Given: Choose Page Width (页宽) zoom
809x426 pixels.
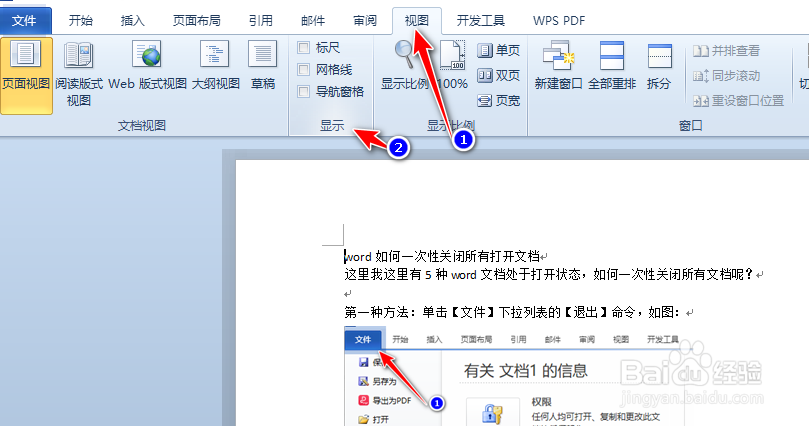Looking at the screenshot, I should [498, 100].
